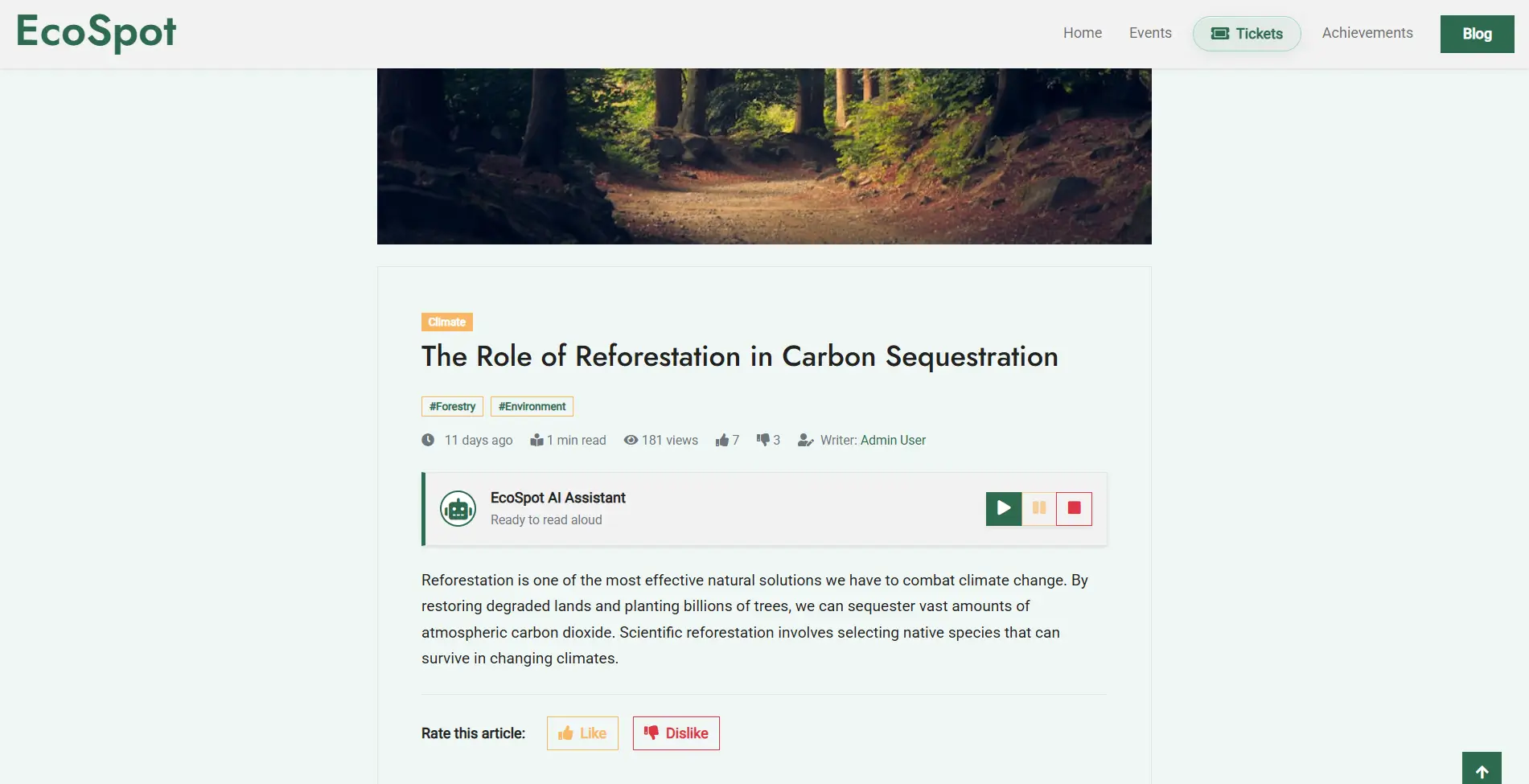Click the scroll-to-top arrow button
Screen dimensions: 1529x784
coord(1482,770)
